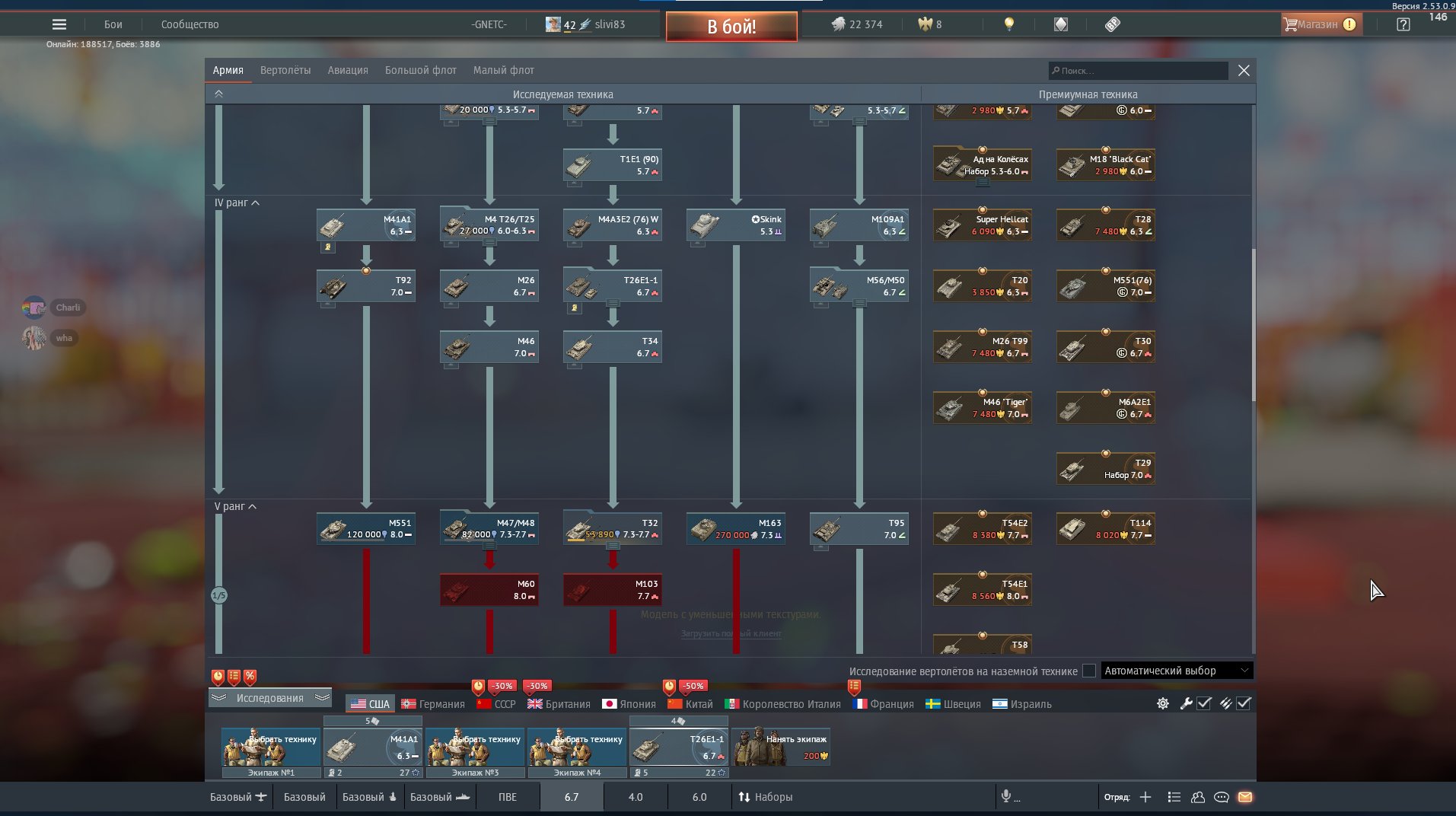Screen dimensions: 1456x816
Task: Toggle the auto-refill ammunition checkbox
Action: [1244, 703]
